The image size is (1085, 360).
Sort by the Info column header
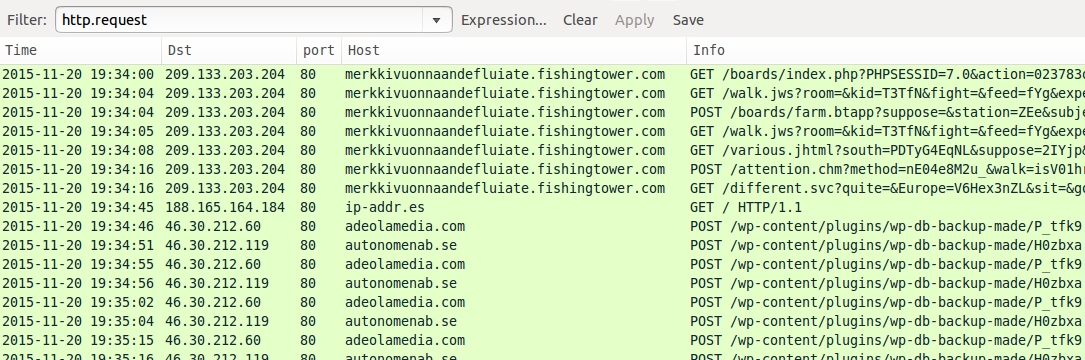click(x=886, y=50)
